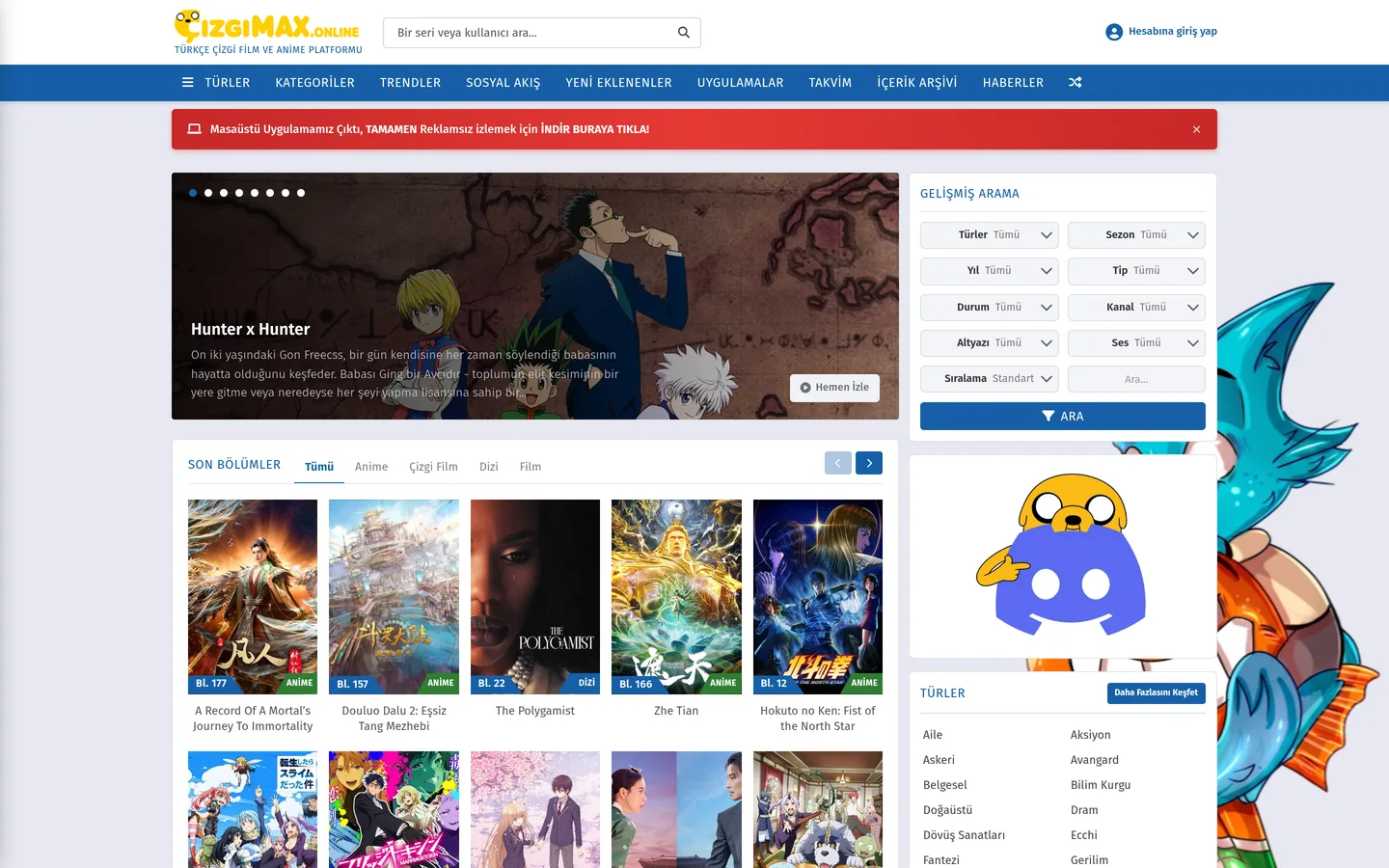Click the shuffle random content icon
Viewport: 1389px width, 868px height.
[1076, 83]
